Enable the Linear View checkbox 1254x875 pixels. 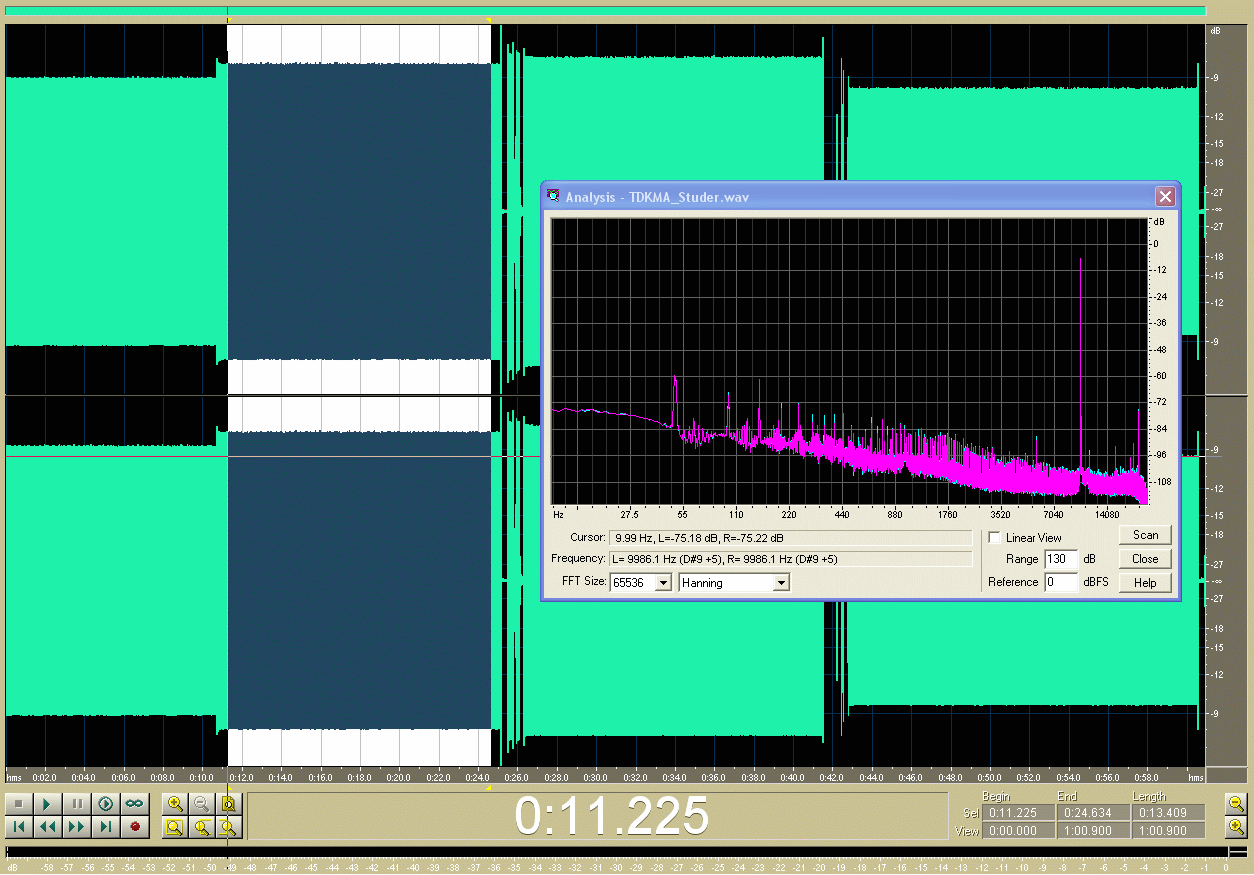(994, 538)
